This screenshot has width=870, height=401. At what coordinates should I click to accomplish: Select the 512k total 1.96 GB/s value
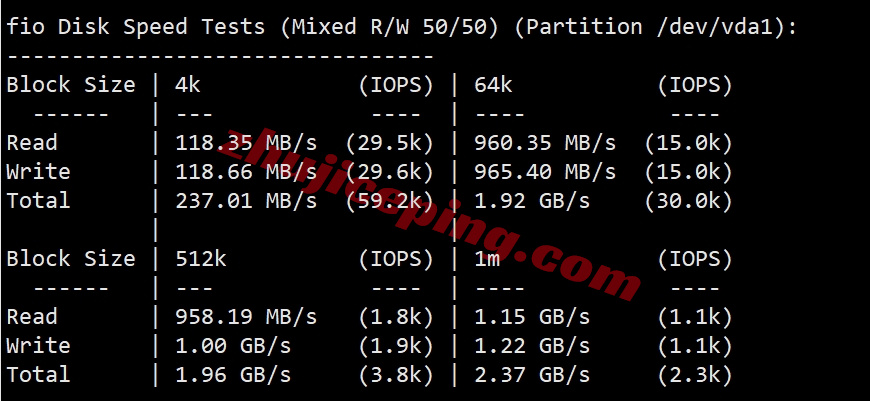point(233,375)
